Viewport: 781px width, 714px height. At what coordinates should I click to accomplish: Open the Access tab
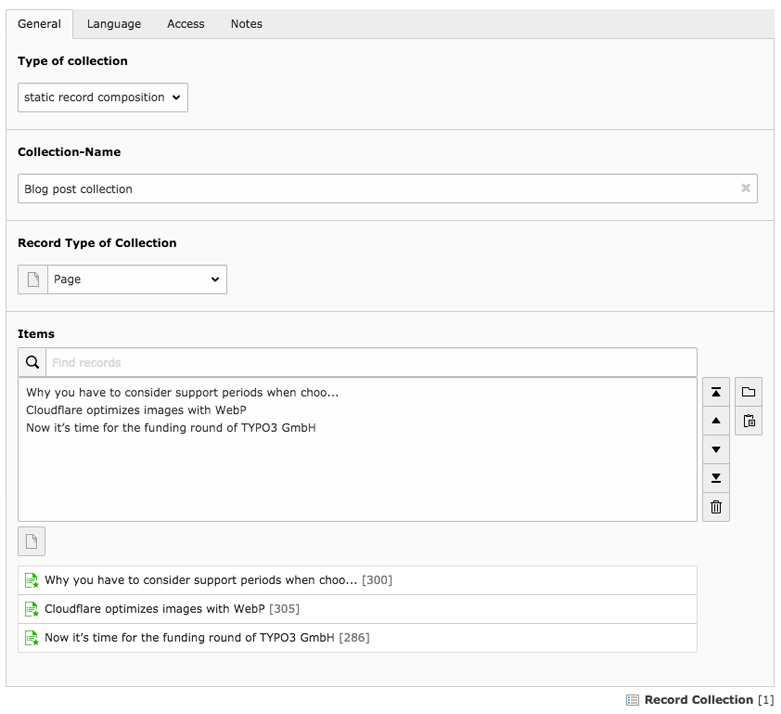click(186, 24)
